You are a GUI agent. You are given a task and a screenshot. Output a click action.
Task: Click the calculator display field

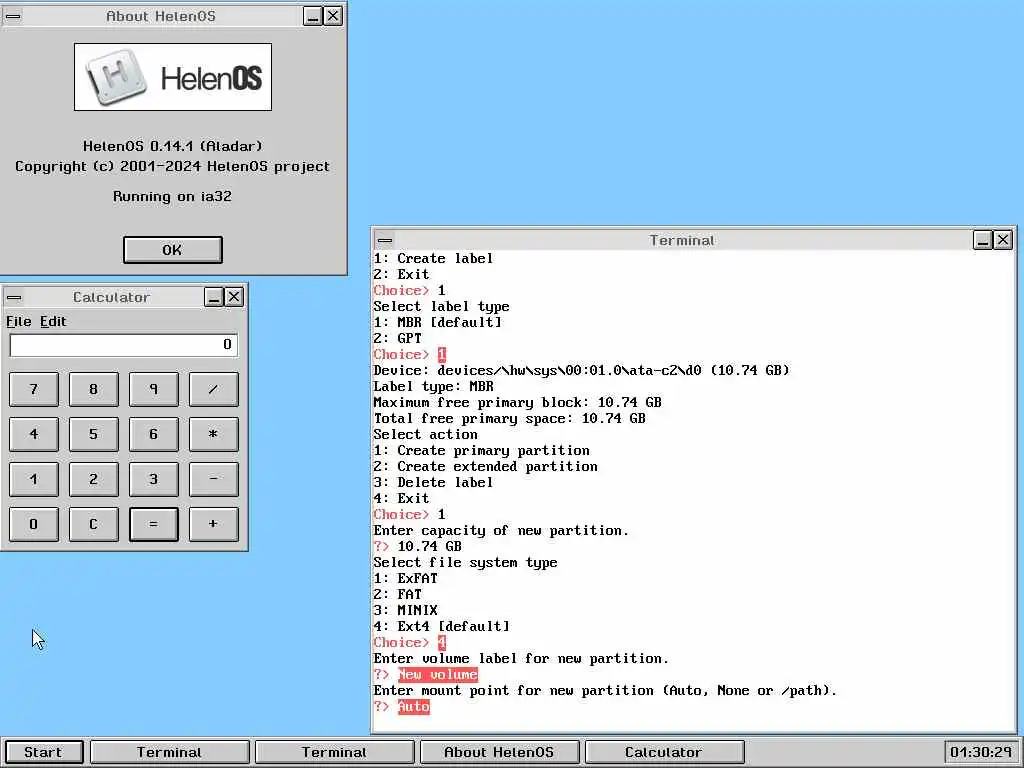click(123, 345)
